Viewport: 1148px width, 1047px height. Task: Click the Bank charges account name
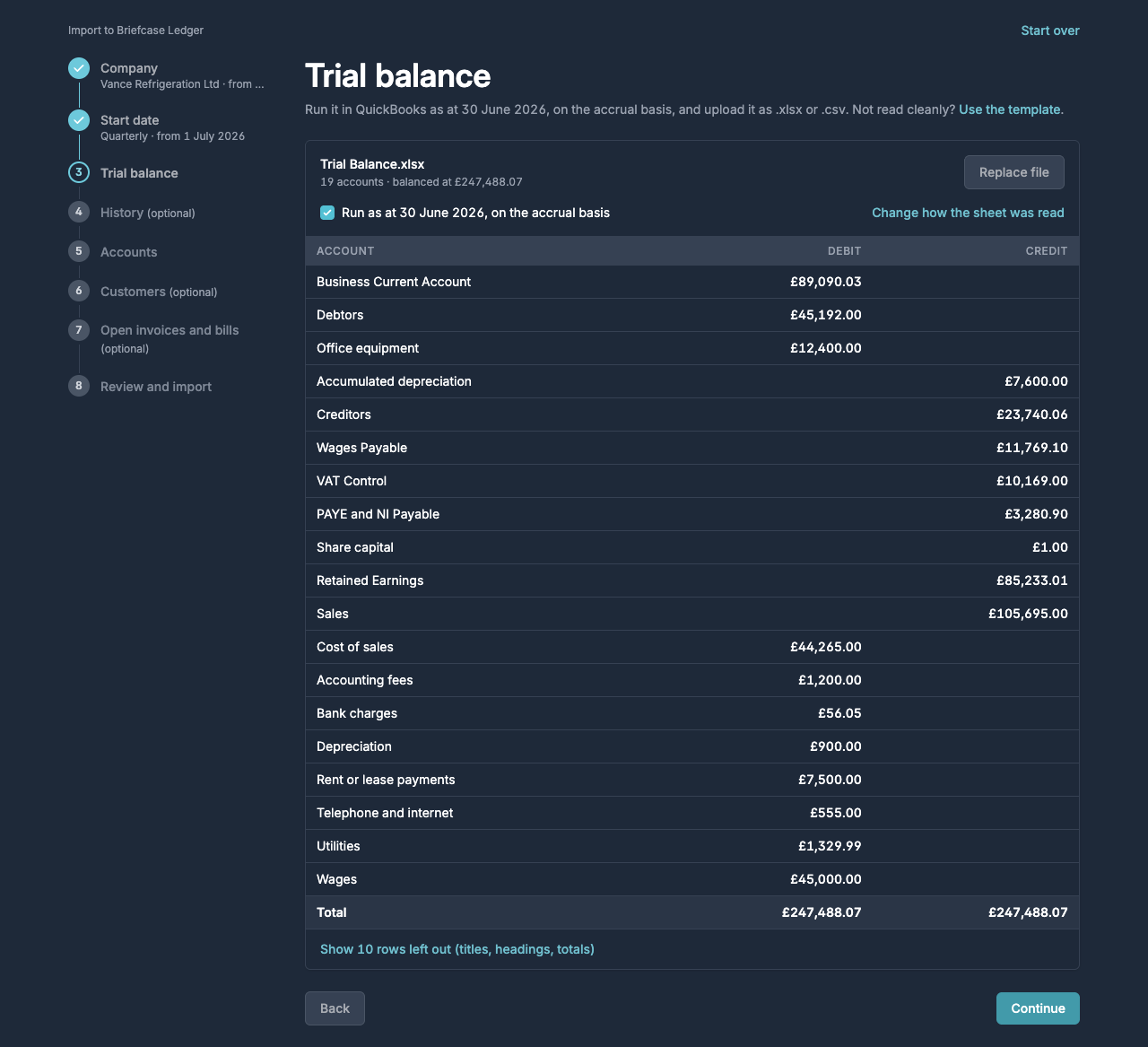tap(357, 713)
